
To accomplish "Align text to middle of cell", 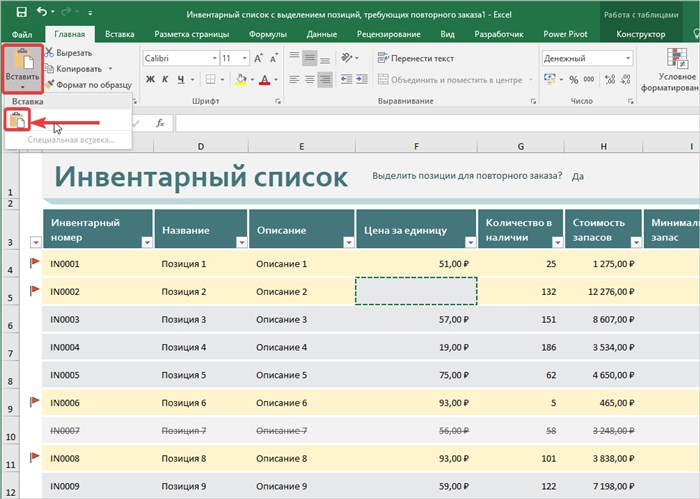I will pos(310,58).
